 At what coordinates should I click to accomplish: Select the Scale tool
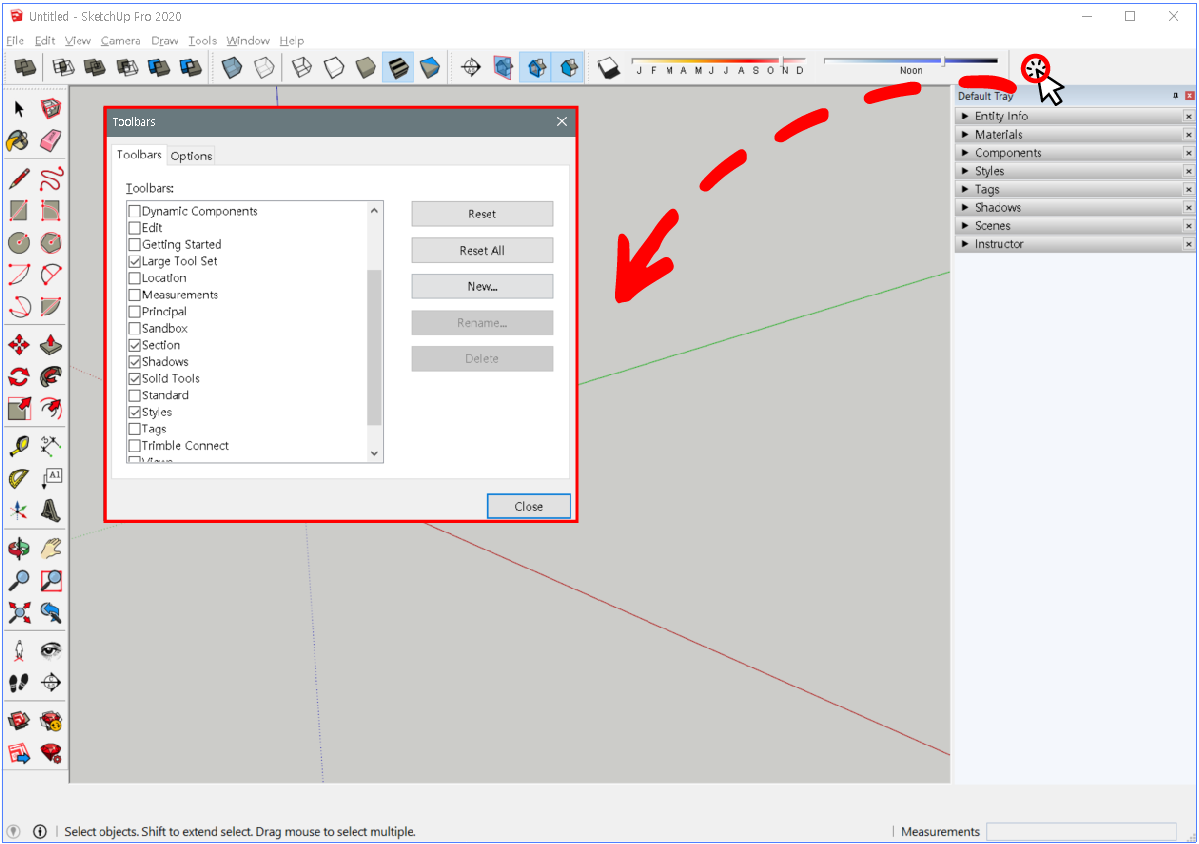(19, 408)
